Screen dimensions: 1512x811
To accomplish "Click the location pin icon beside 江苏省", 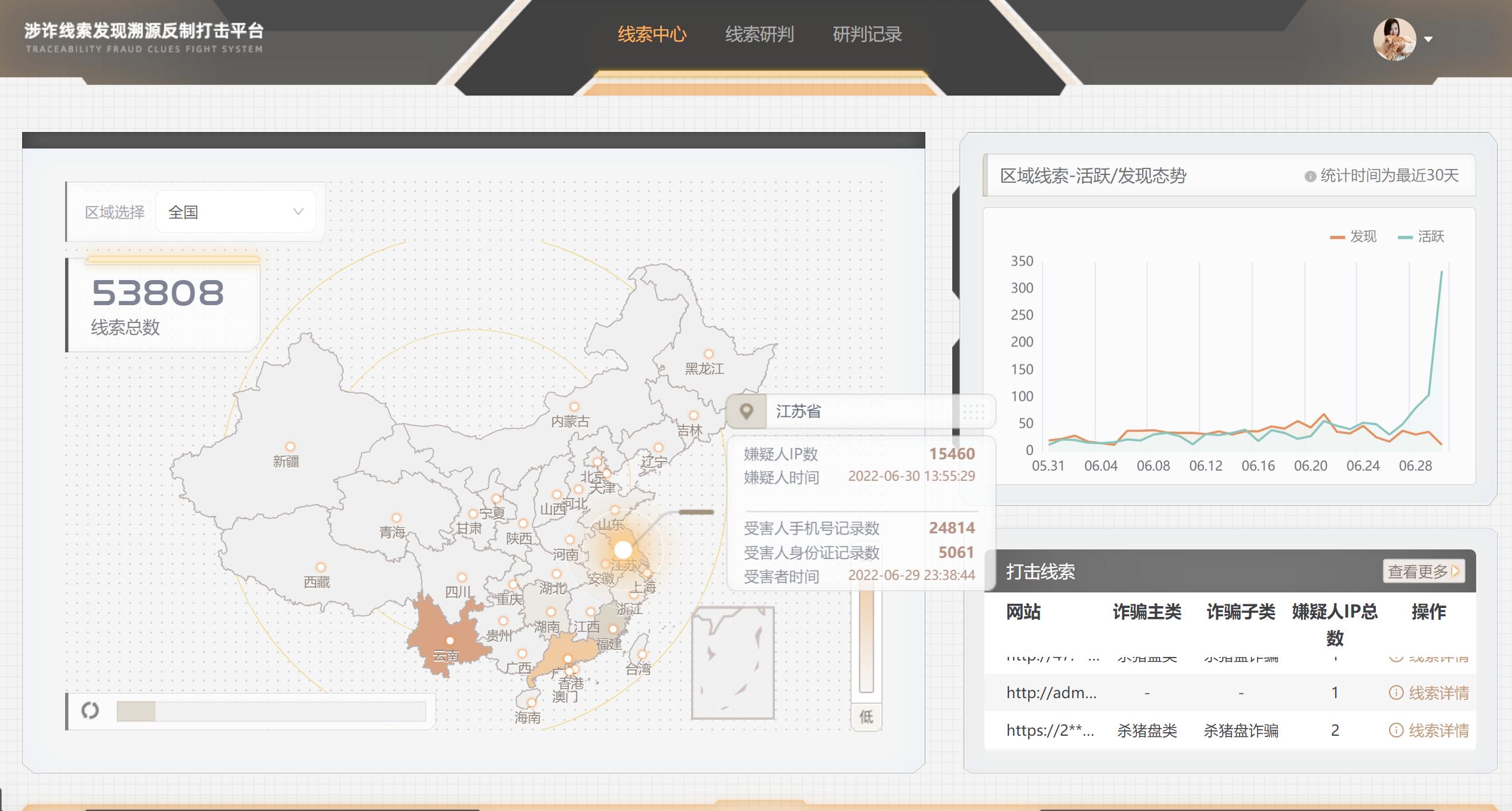I will point(746,411).
